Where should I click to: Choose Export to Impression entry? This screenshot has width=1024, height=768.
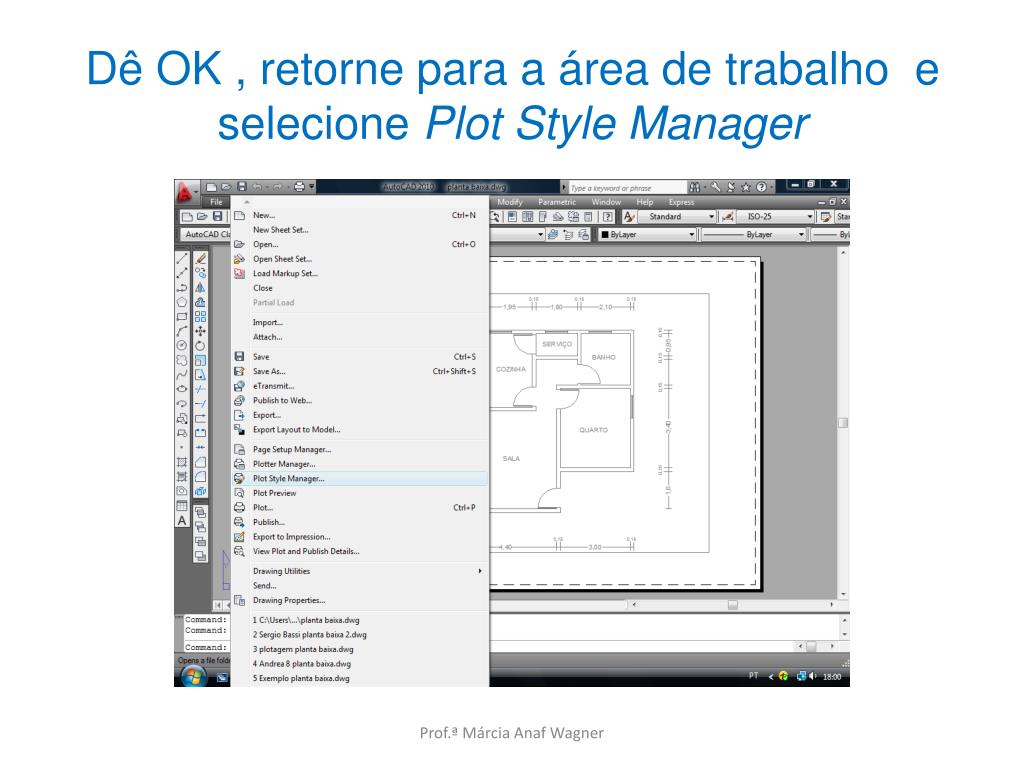[360, 537]
